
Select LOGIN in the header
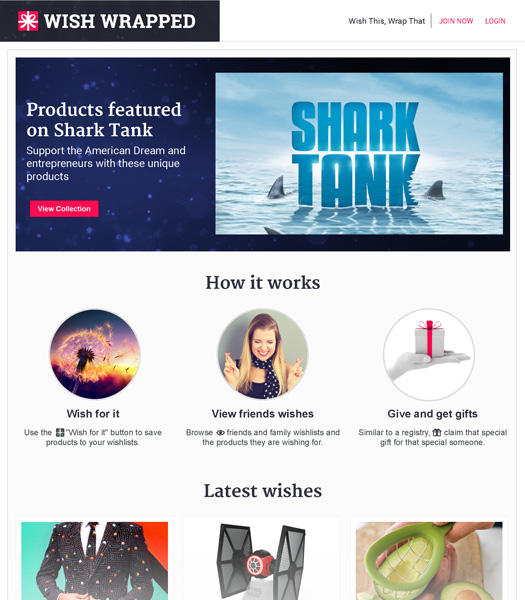tap(495, 21)
